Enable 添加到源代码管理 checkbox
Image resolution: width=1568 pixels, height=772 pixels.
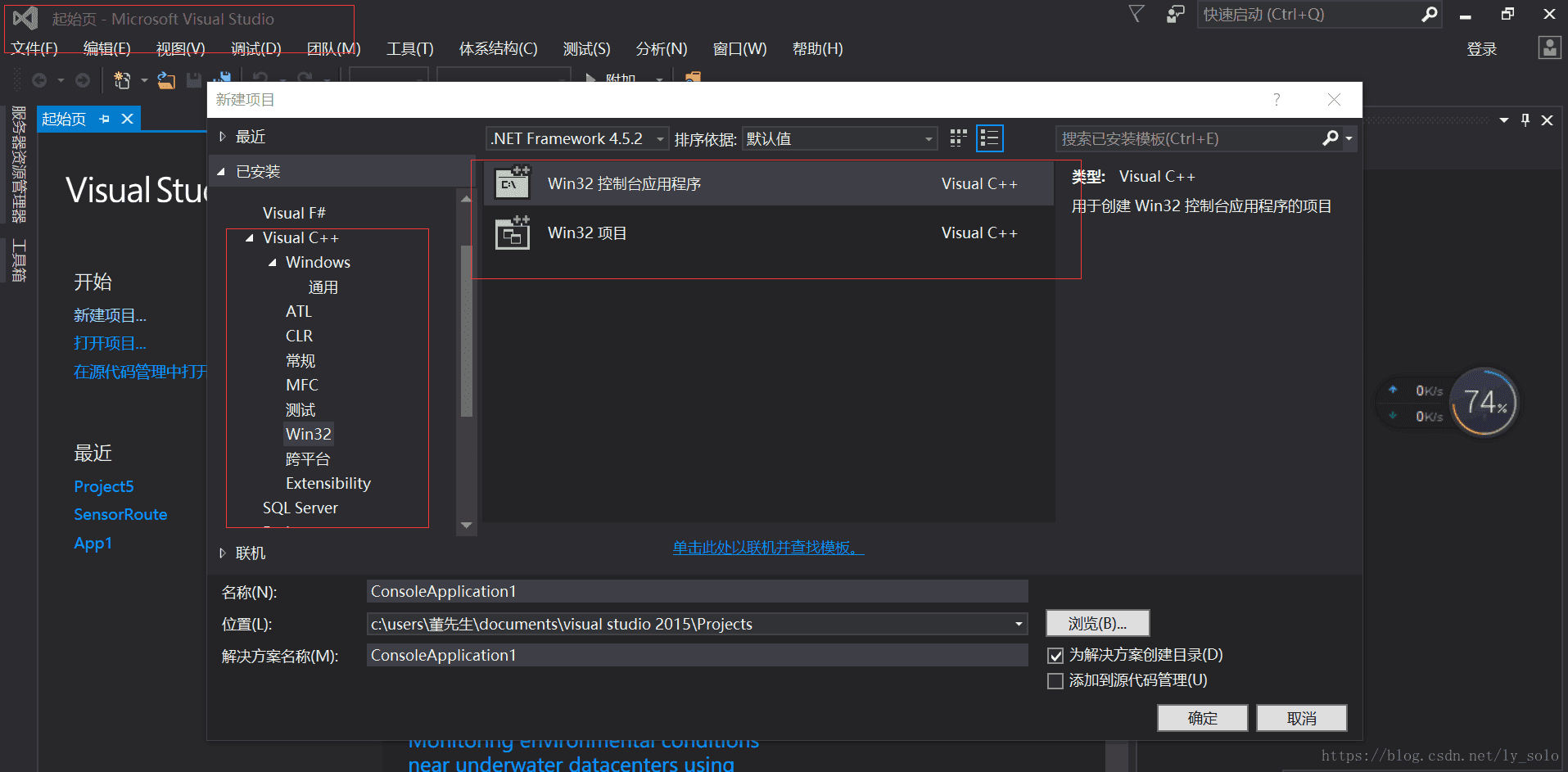(1055, 681)
